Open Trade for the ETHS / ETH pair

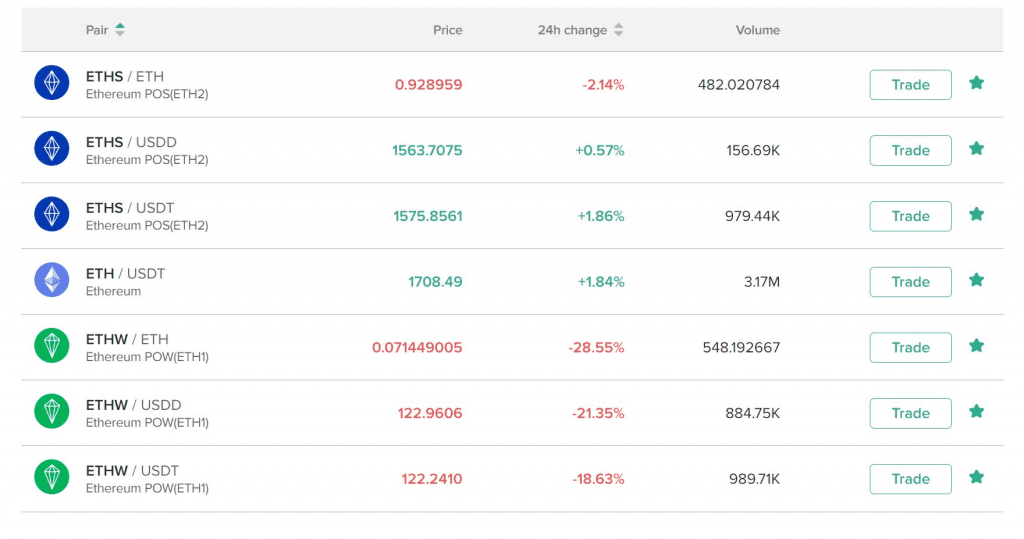click(910, 85)
